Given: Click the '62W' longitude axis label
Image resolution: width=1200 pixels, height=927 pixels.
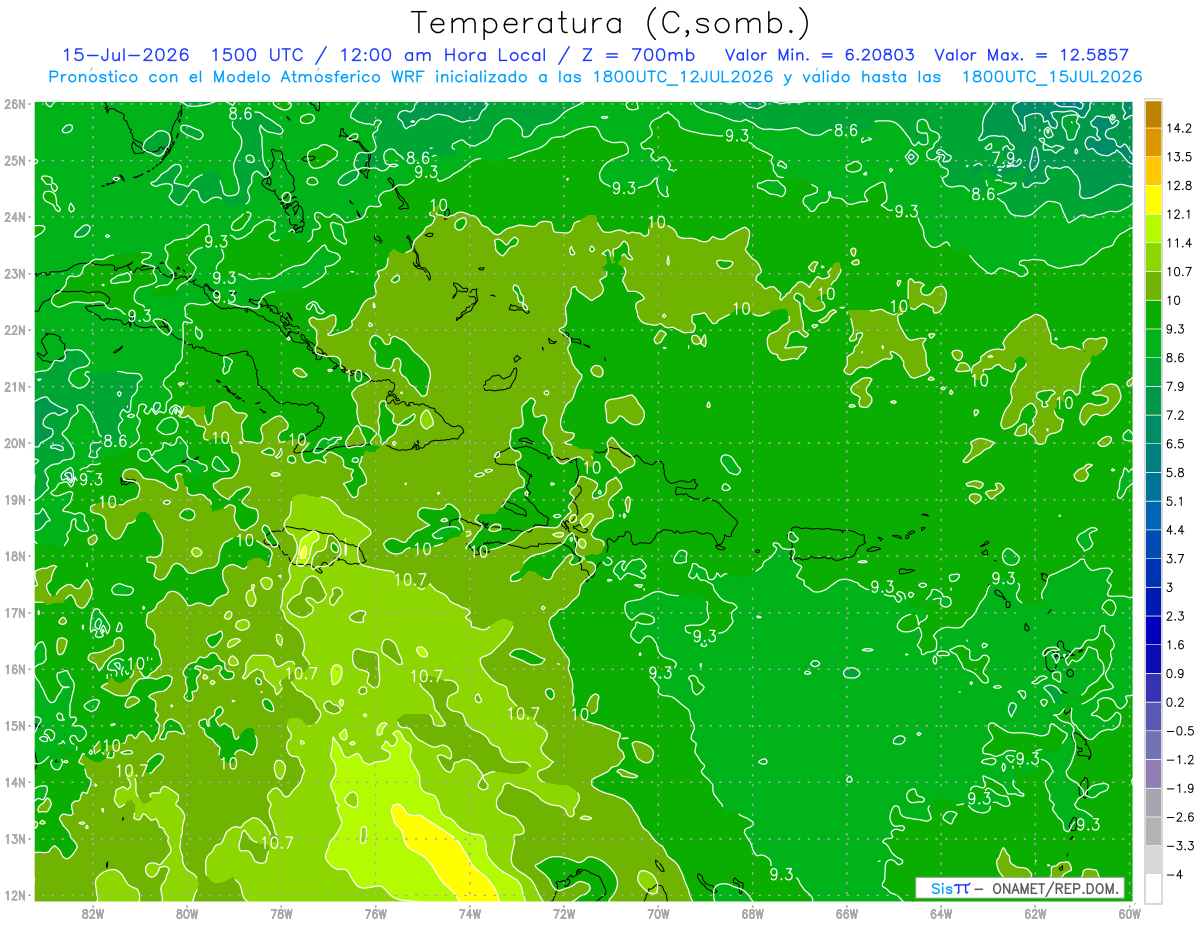Looking at the screenshot, I should click(x=1036, y=913).
